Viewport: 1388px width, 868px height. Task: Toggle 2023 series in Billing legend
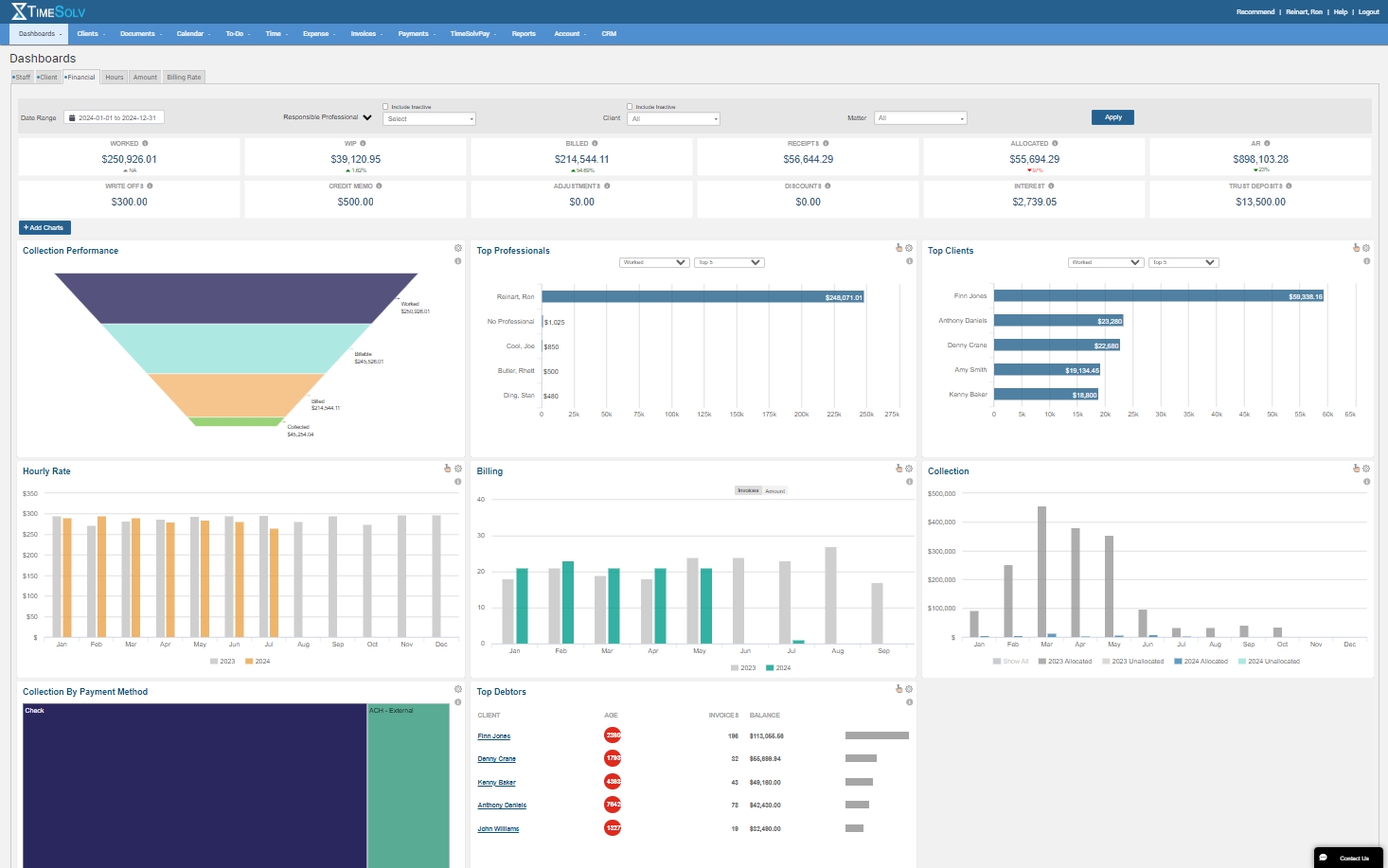[743, 668]
